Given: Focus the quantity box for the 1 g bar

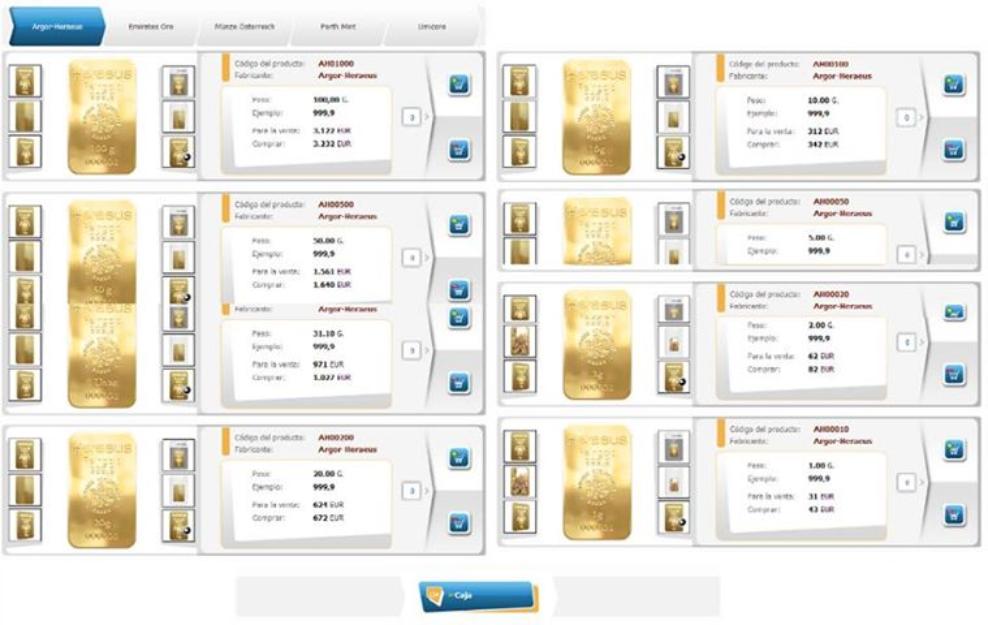Looking at the screenshot, I should click(907, 483).
